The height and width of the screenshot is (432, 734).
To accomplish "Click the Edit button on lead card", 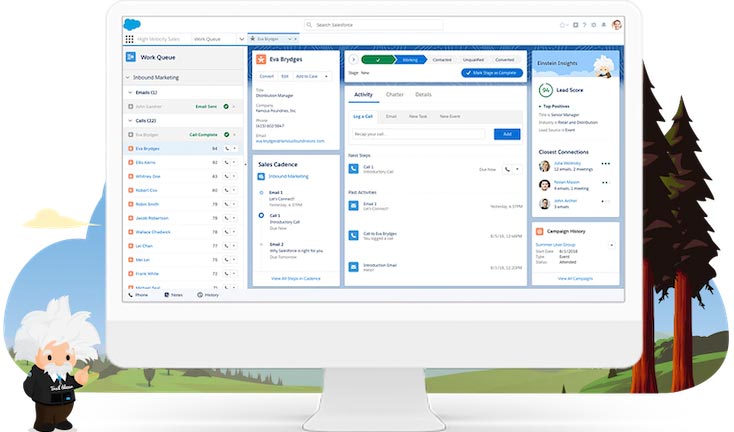I will (x=285, y=76).
